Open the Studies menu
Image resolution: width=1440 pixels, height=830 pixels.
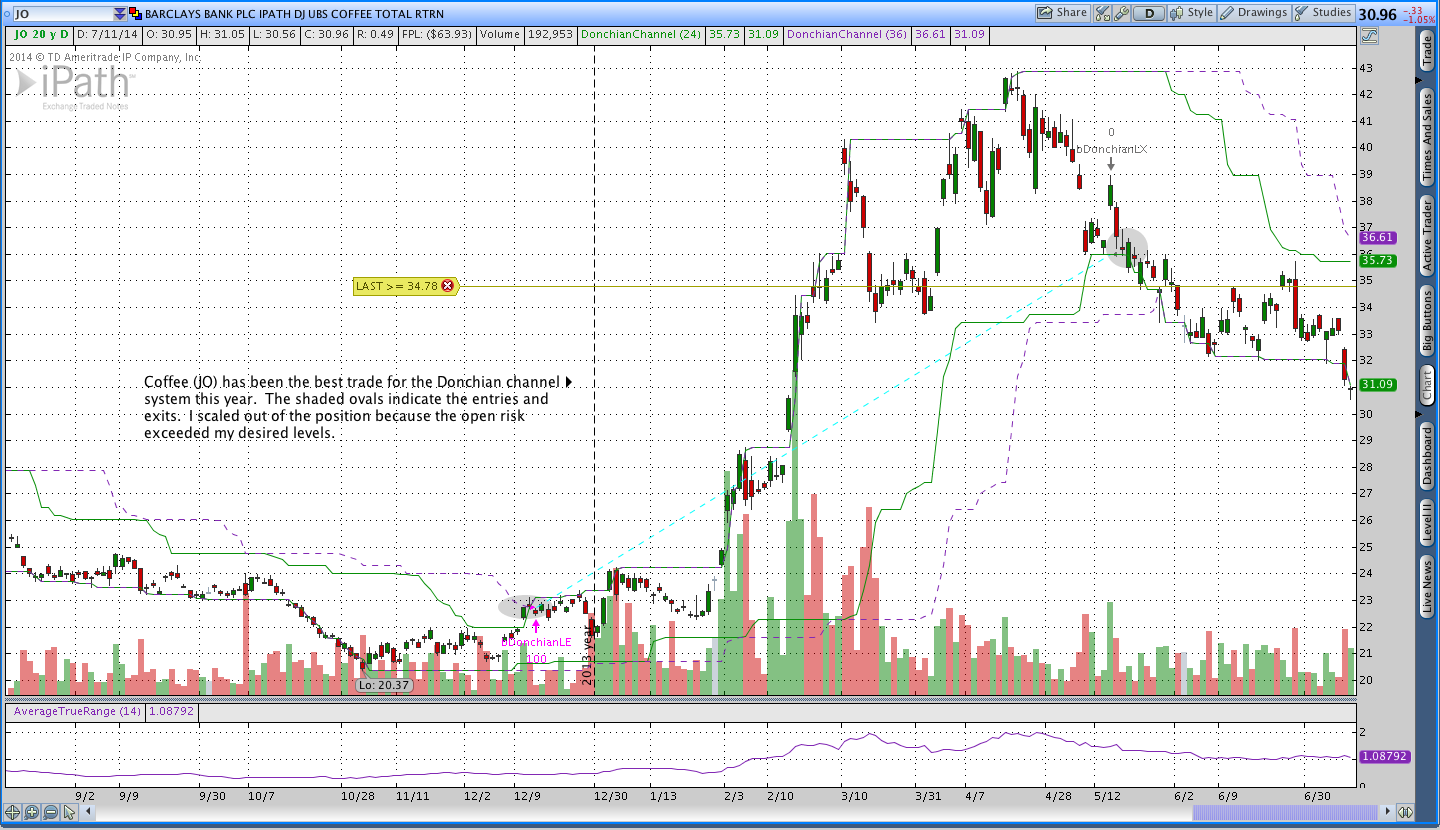click(x=1322, y=13)
